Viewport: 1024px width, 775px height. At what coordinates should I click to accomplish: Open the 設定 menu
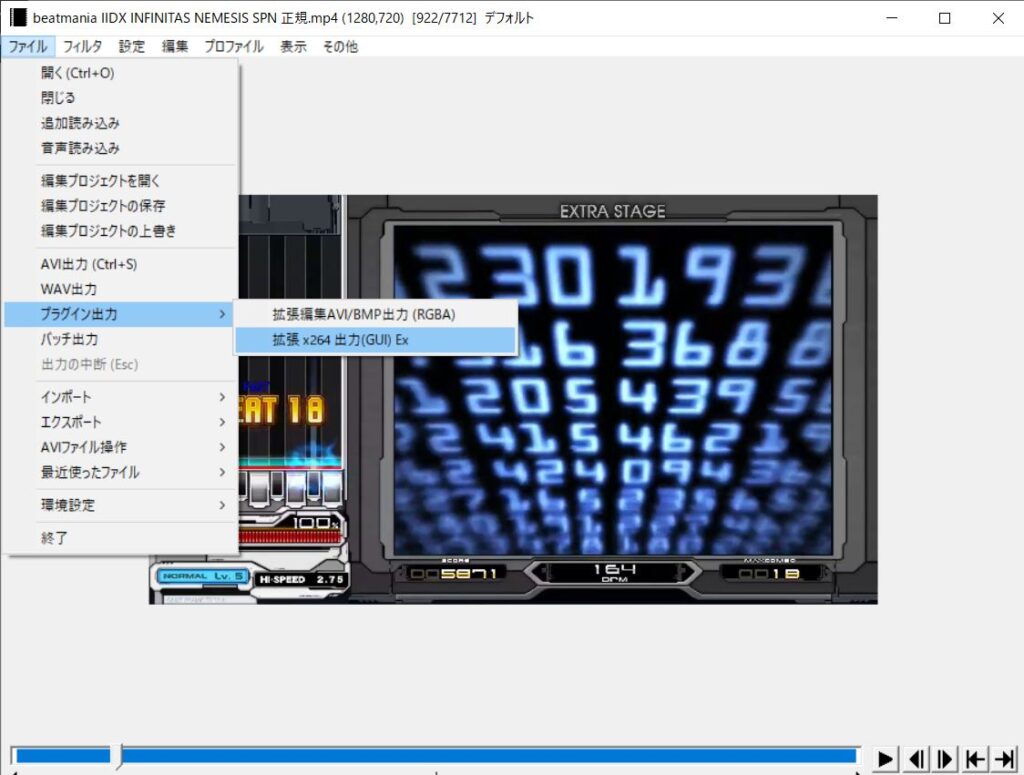click(131, 46)
